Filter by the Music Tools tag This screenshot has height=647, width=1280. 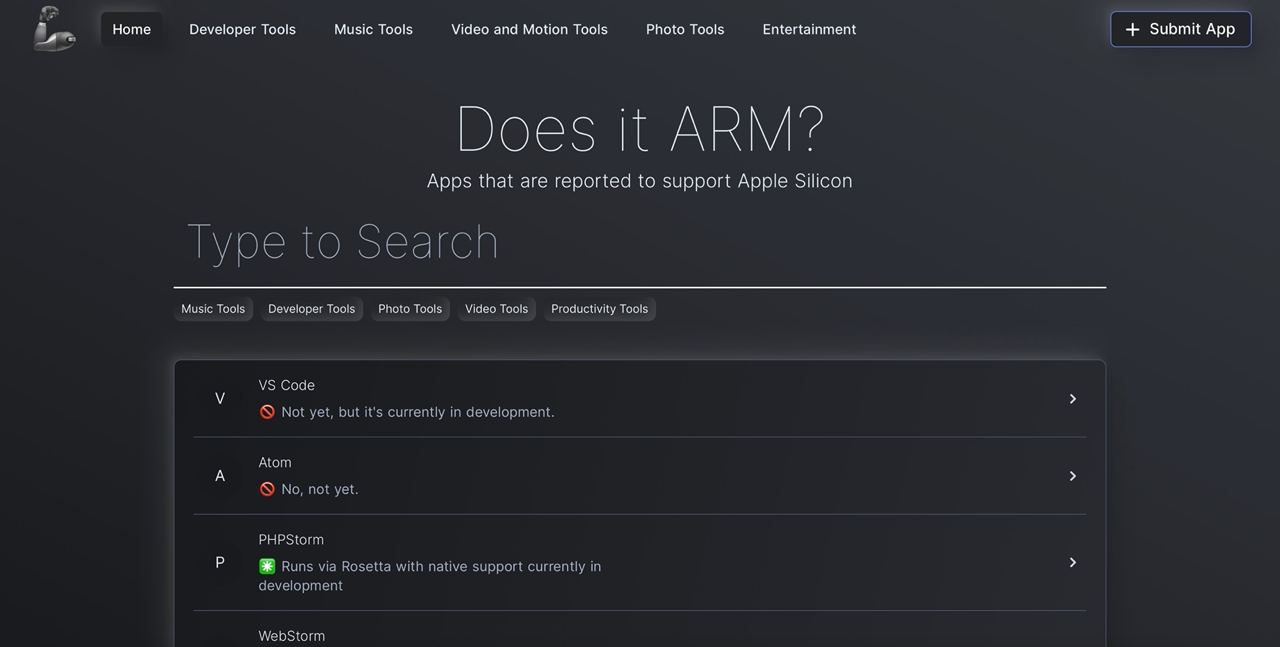tap(213, 309)
